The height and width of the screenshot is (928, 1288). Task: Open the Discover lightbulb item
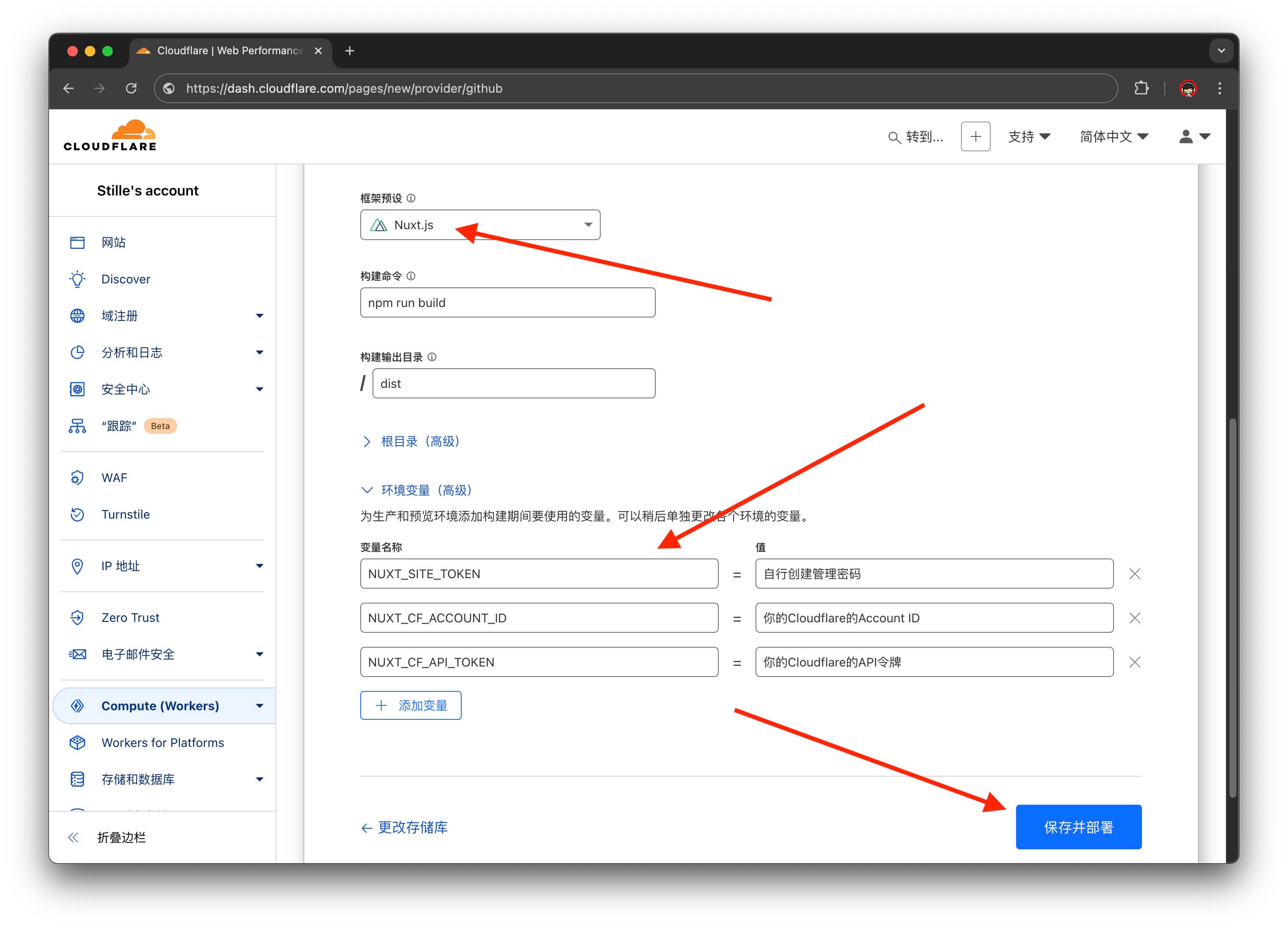(125, 279)
